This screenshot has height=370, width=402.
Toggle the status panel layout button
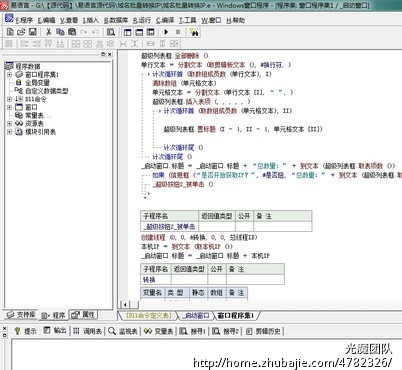click(139, 32)
